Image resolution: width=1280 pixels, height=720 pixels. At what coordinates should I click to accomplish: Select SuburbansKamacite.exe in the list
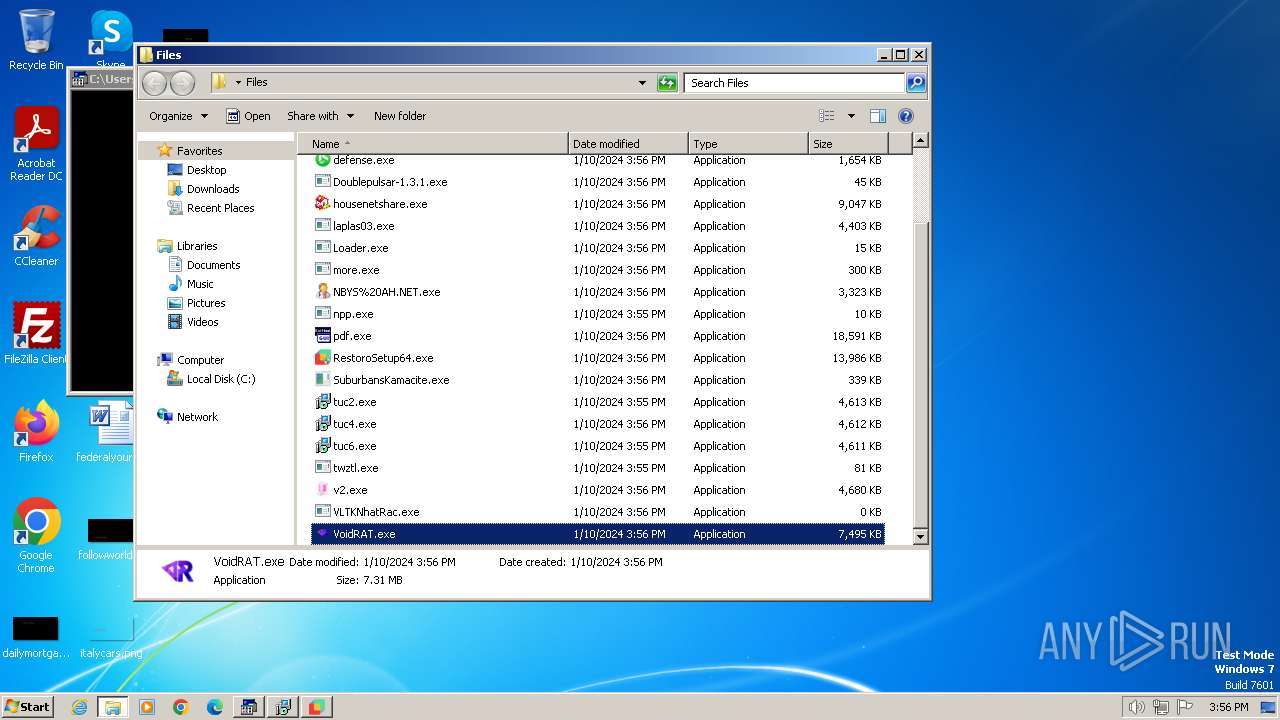click(x=391, y=380)
